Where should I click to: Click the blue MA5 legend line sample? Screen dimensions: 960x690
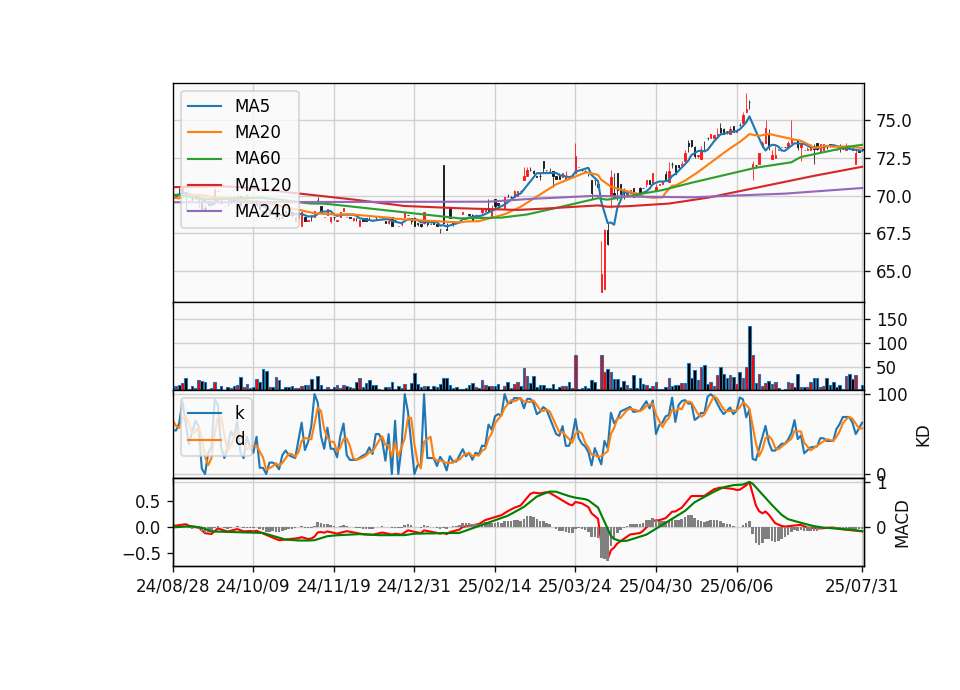point(204,106)
